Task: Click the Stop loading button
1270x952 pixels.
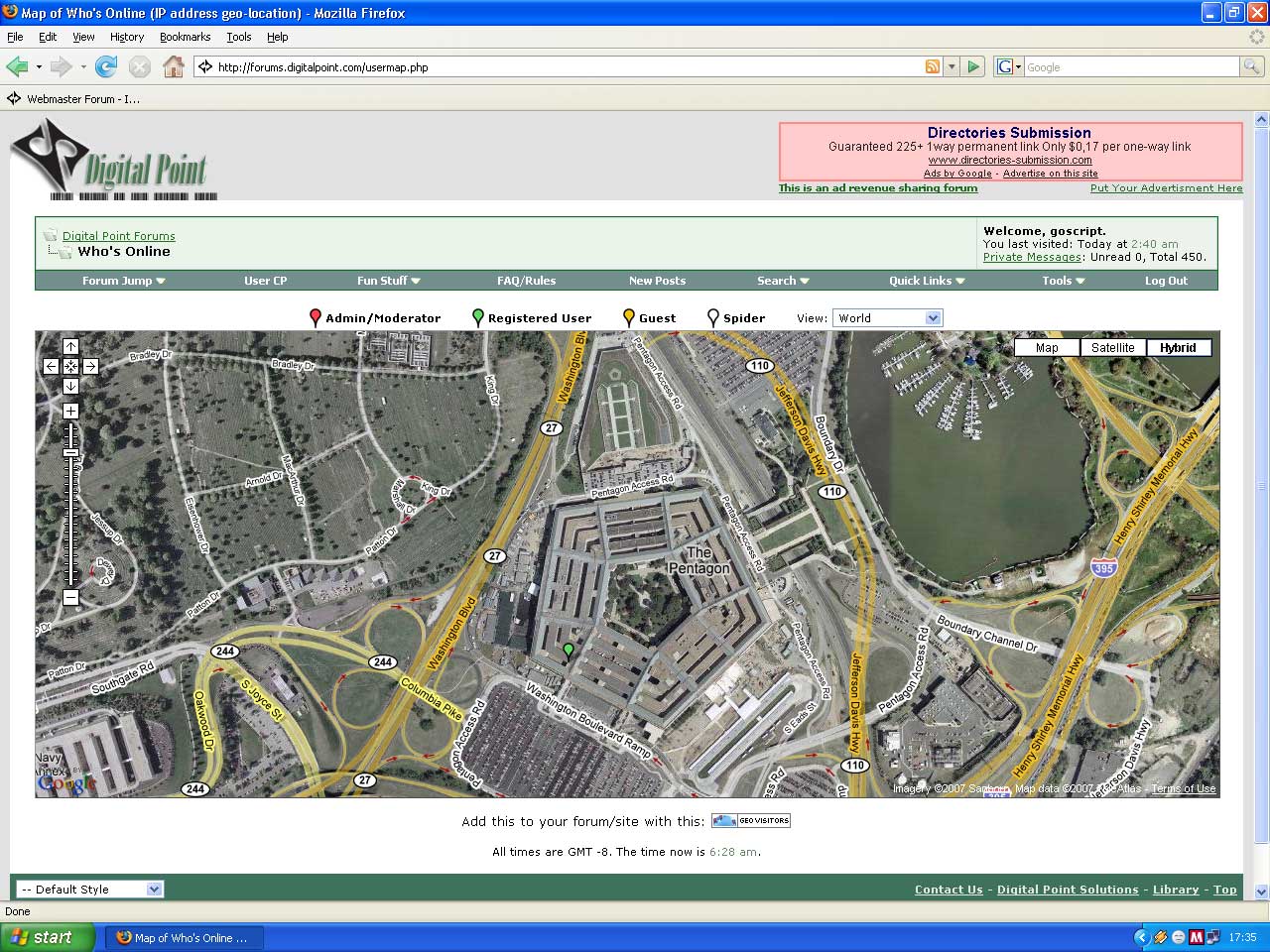Action: [140, 66]
